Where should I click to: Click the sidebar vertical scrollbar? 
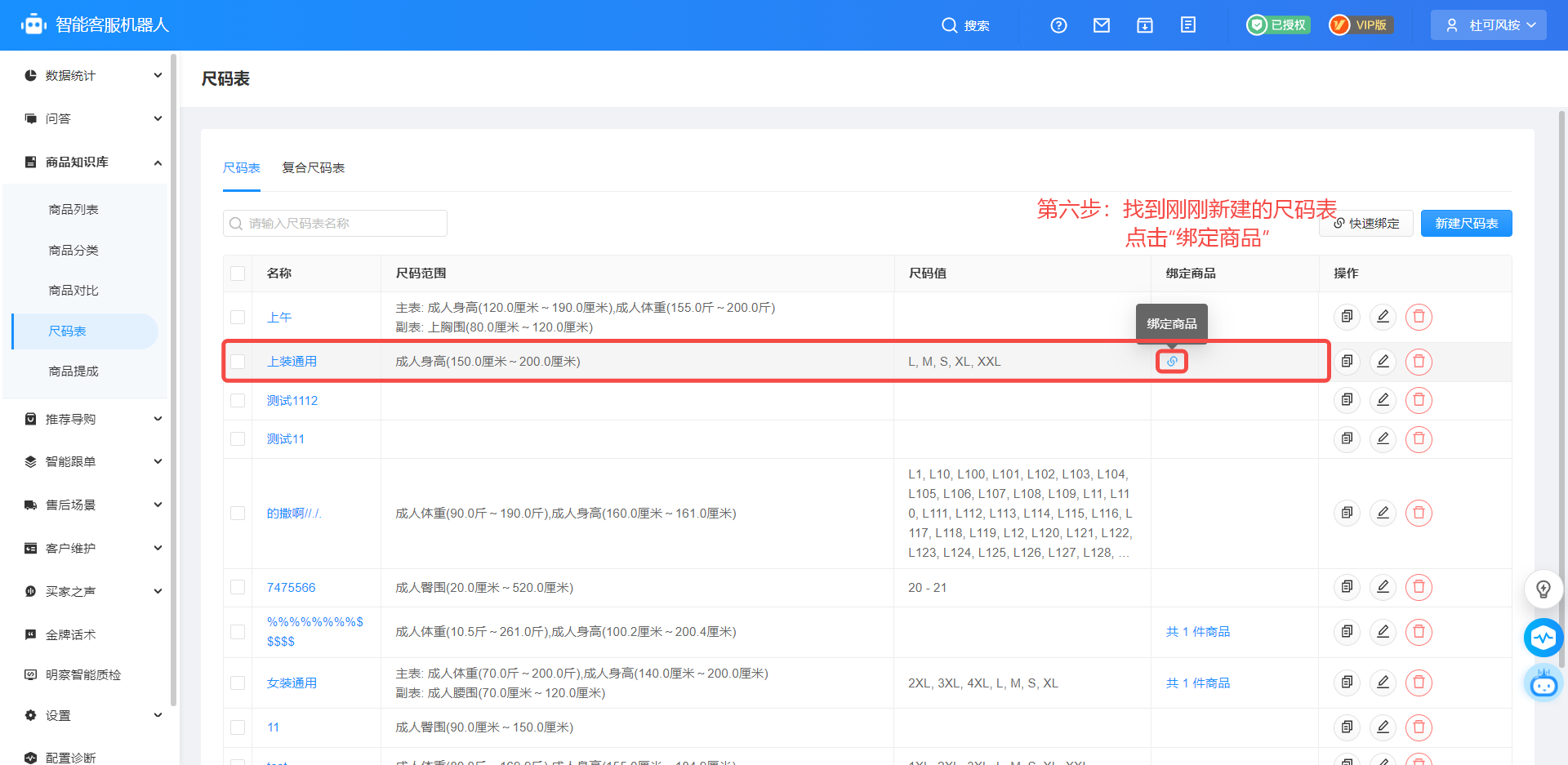tap(173, 380)
